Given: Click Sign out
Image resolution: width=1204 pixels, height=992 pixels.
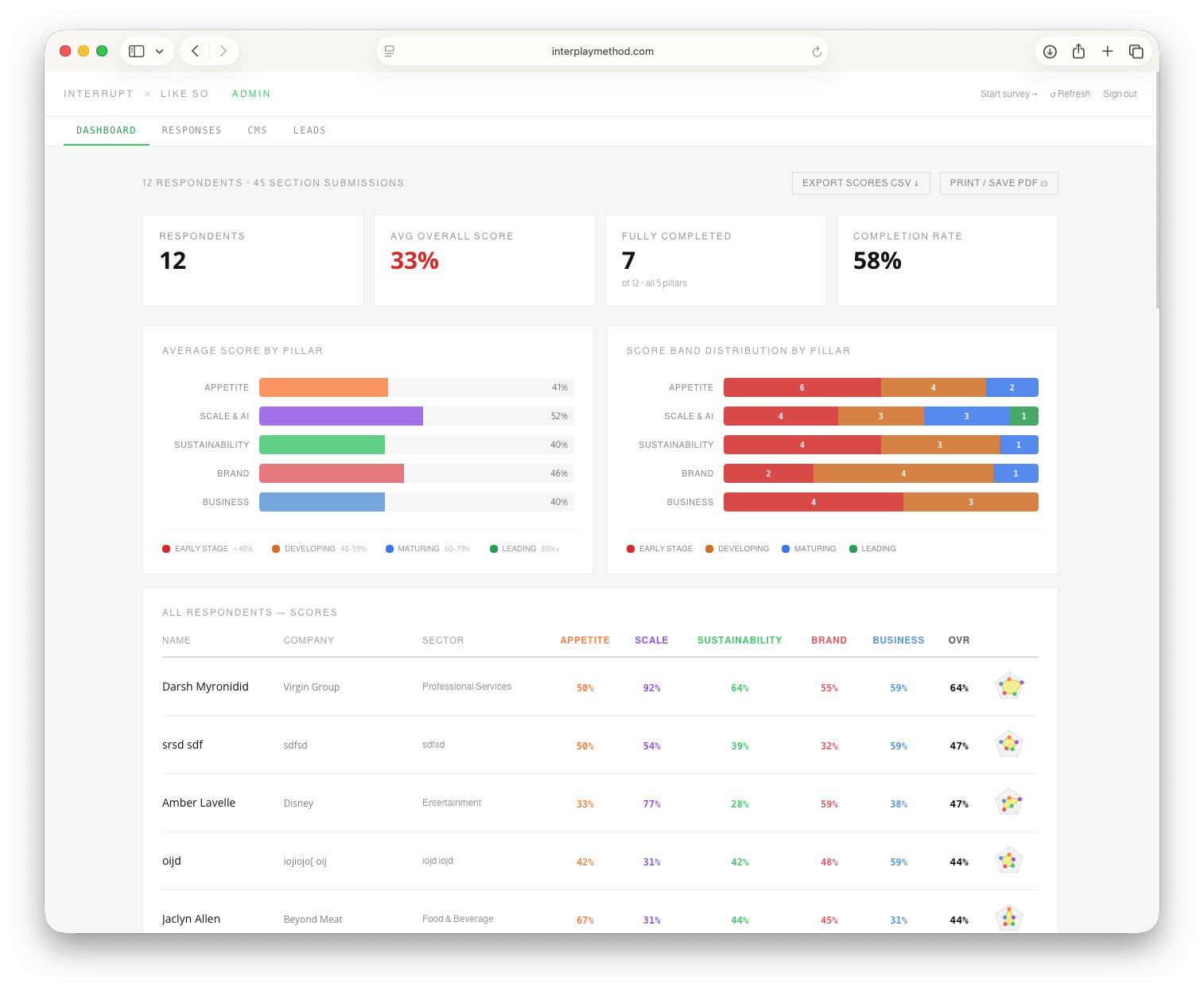Looking at the screenshot, I should [1120, 94].
